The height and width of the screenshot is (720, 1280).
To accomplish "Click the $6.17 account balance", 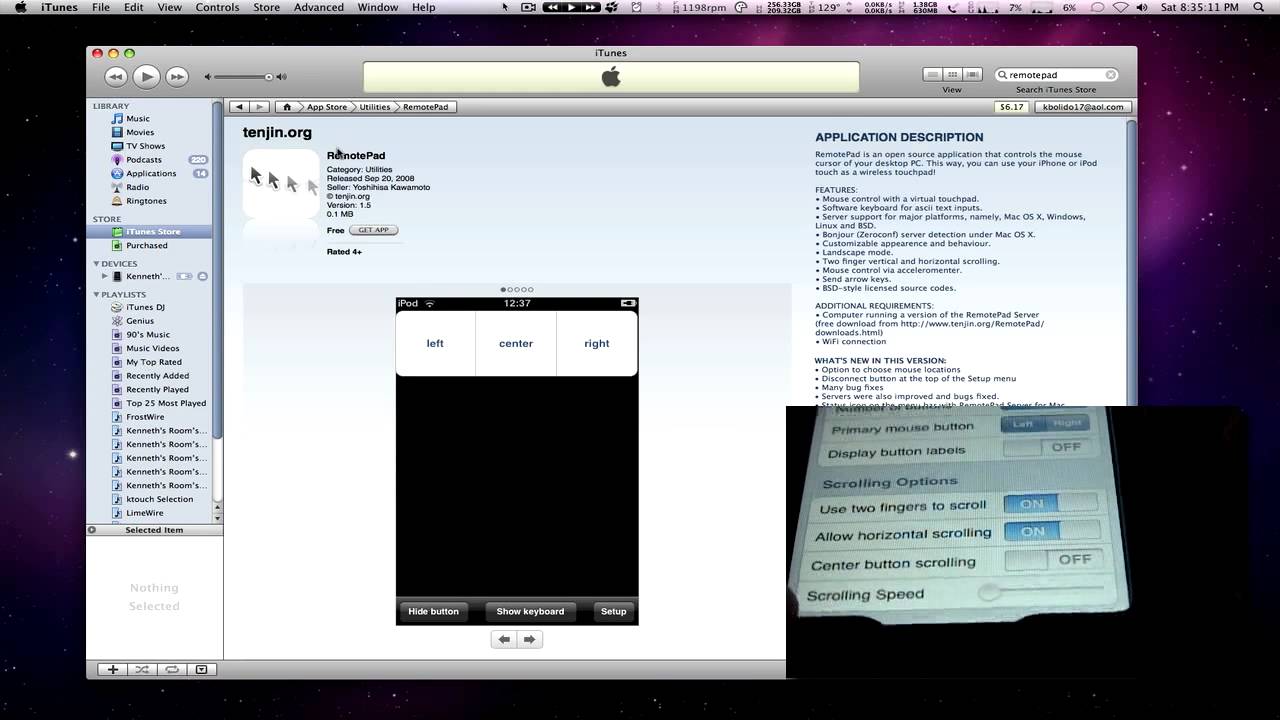I will click(1012, 107).
